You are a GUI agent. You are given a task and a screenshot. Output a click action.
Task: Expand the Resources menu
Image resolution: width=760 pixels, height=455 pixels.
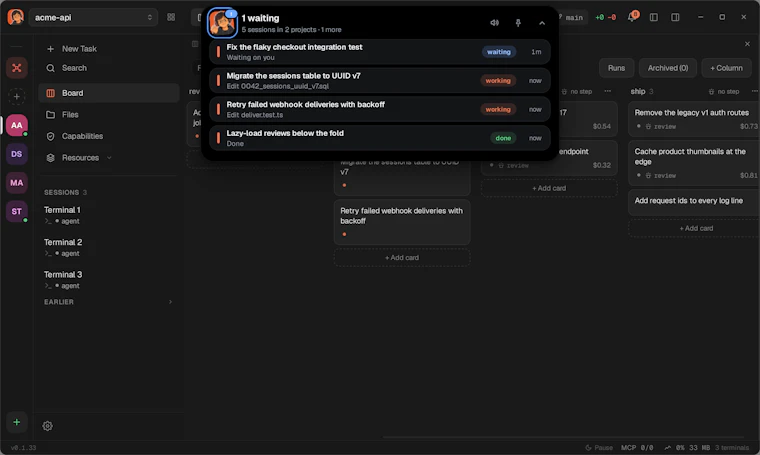pyautogui.click(x=109, y=158)
